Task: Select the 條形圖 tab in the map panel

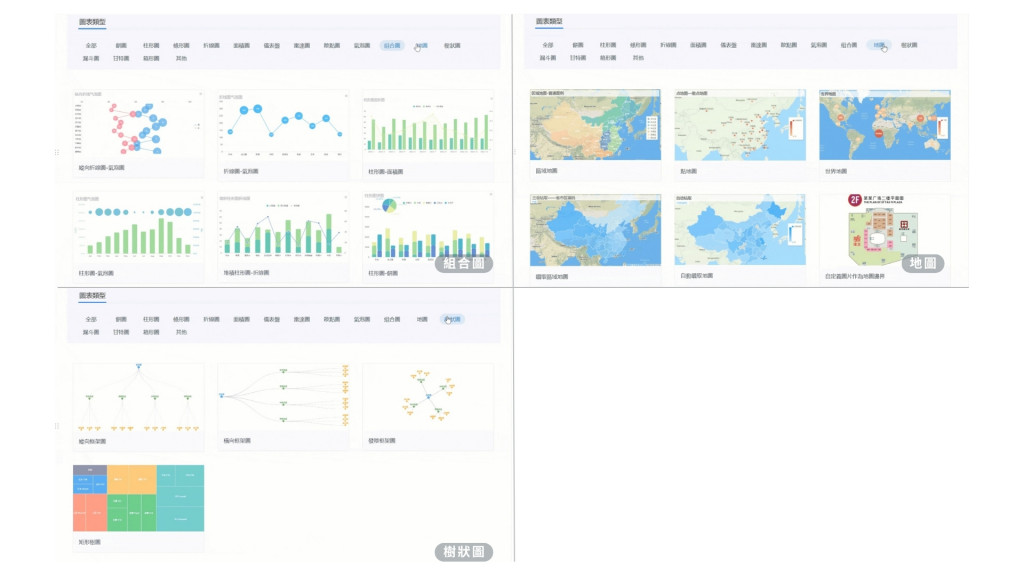Action: pos(638,45)
